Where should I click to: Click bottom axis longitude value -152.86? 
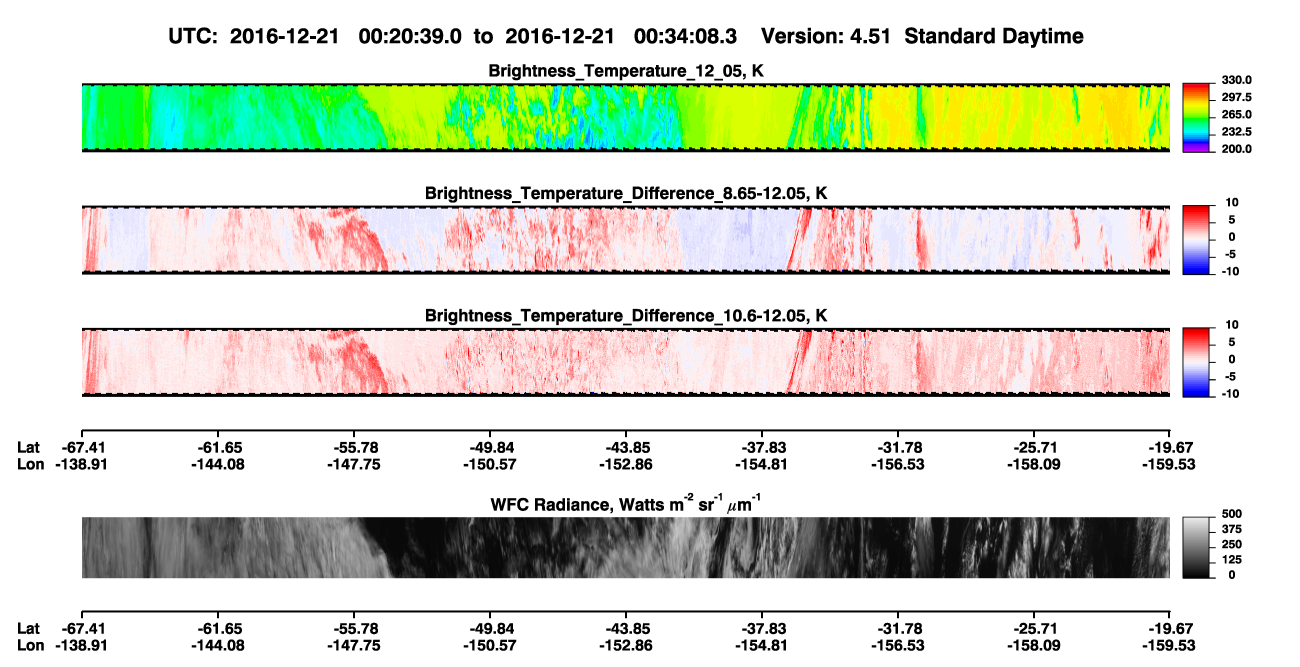(x=626, y=646)
